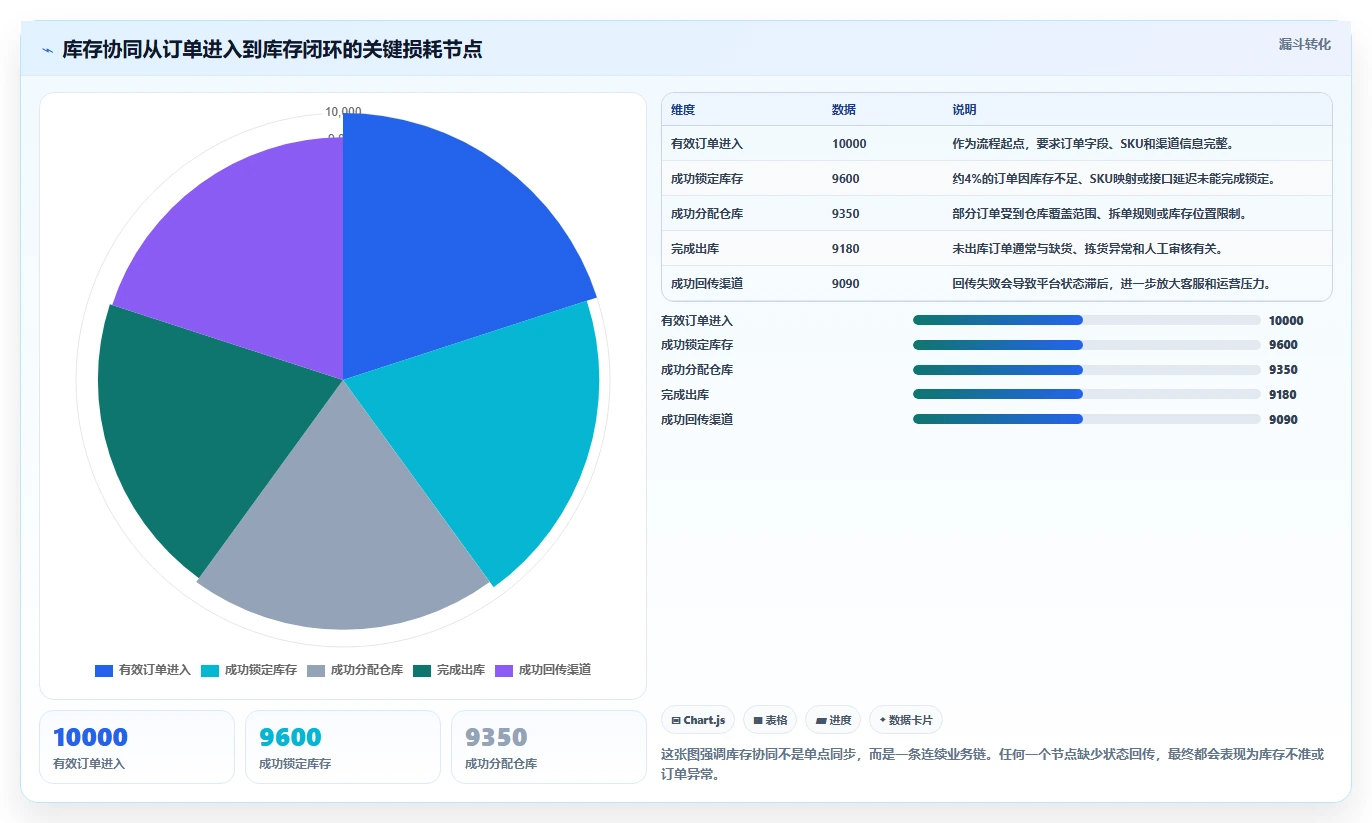
Task: Open the 9350 成功分配仓库 data card
Action: (x=549, y=747)
